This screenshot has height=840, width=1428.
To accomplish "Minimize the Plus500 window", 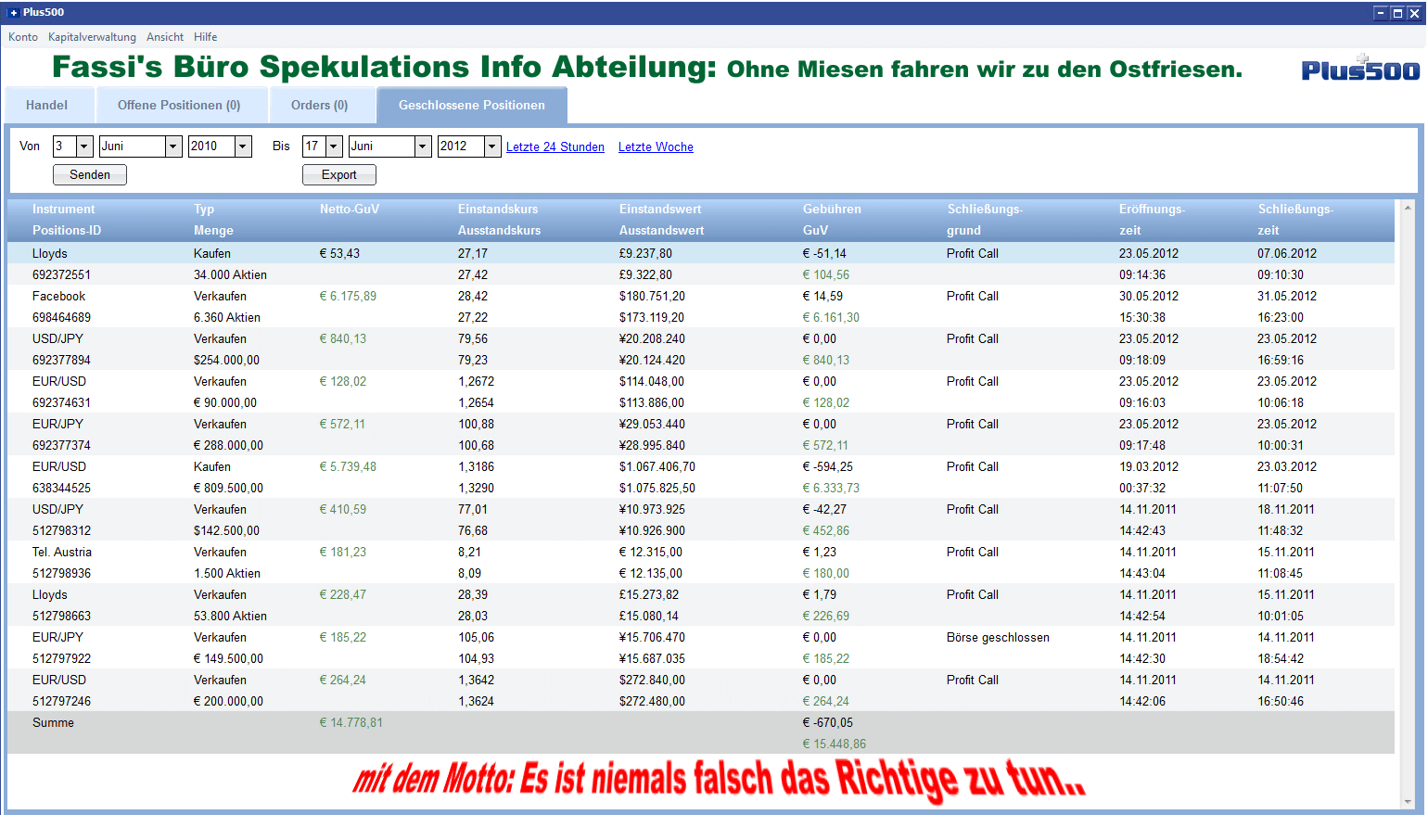I will tap(1381, 13).
